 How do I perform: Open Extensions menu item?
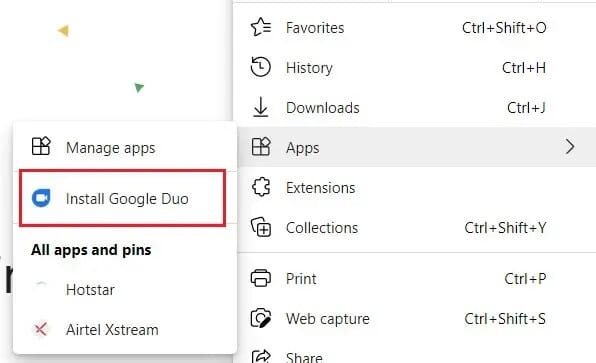point(417,187)
